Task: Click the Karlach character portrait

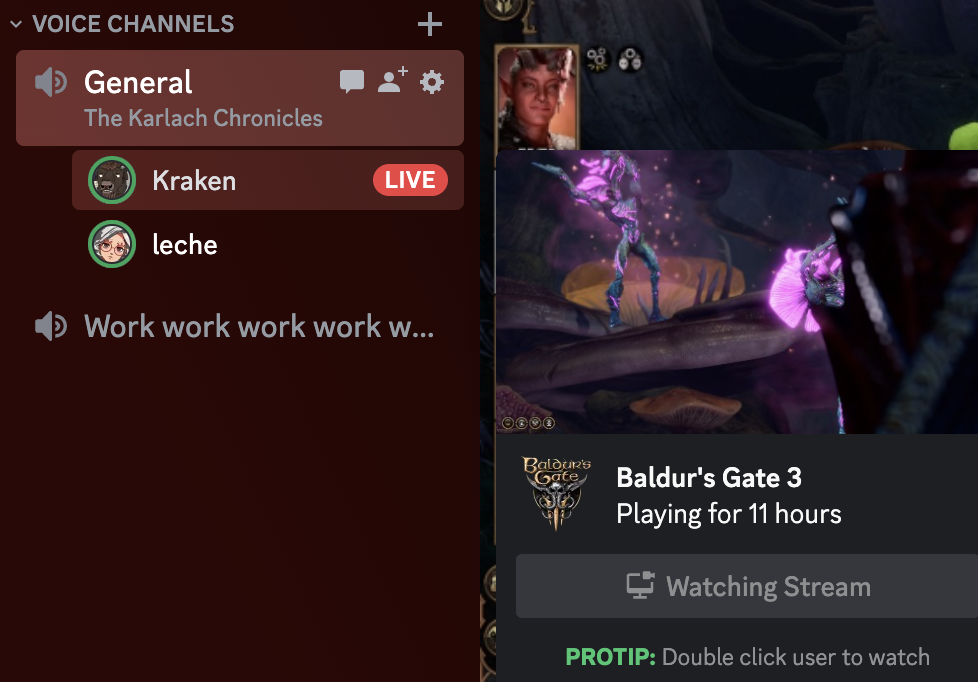Action: pyautogui.click(x=537, y=97)
